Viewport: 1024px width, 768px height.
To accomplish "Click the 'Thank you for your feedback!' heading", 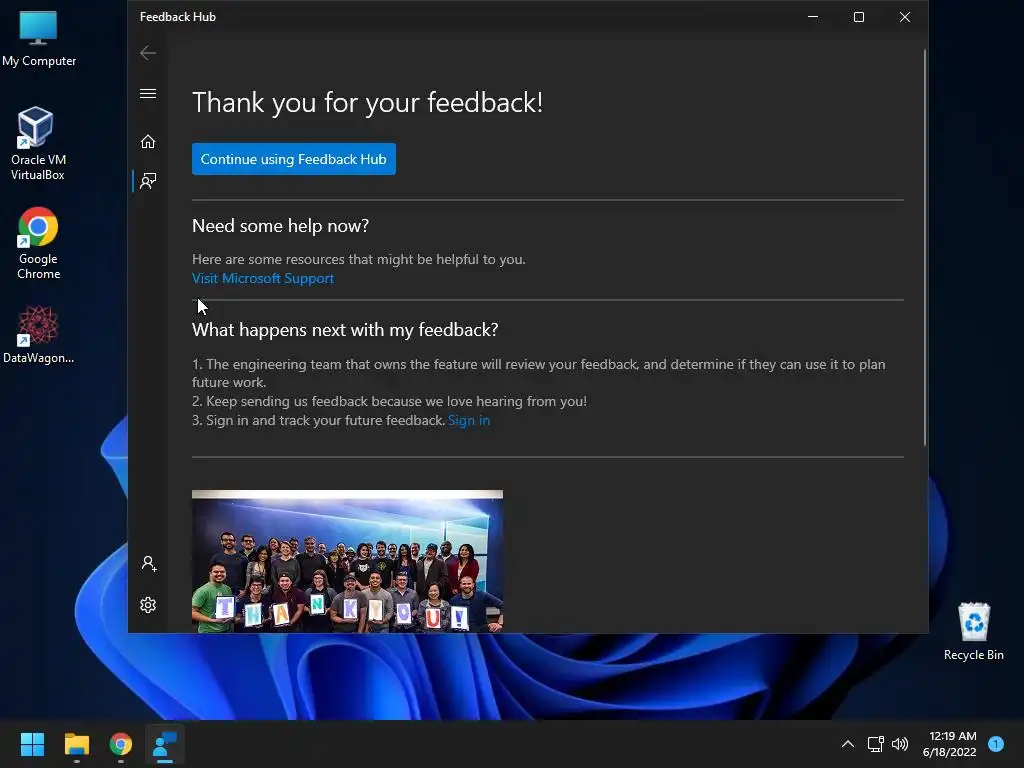I will tap(367, 103).
